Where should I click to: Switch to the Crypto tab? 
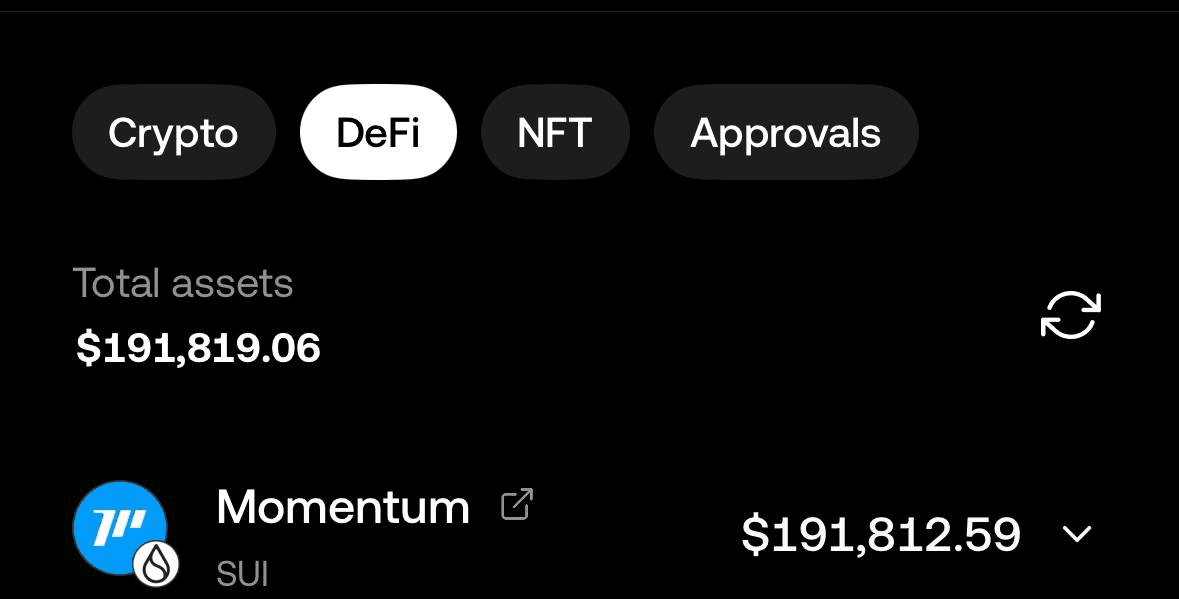coord(174,132)
